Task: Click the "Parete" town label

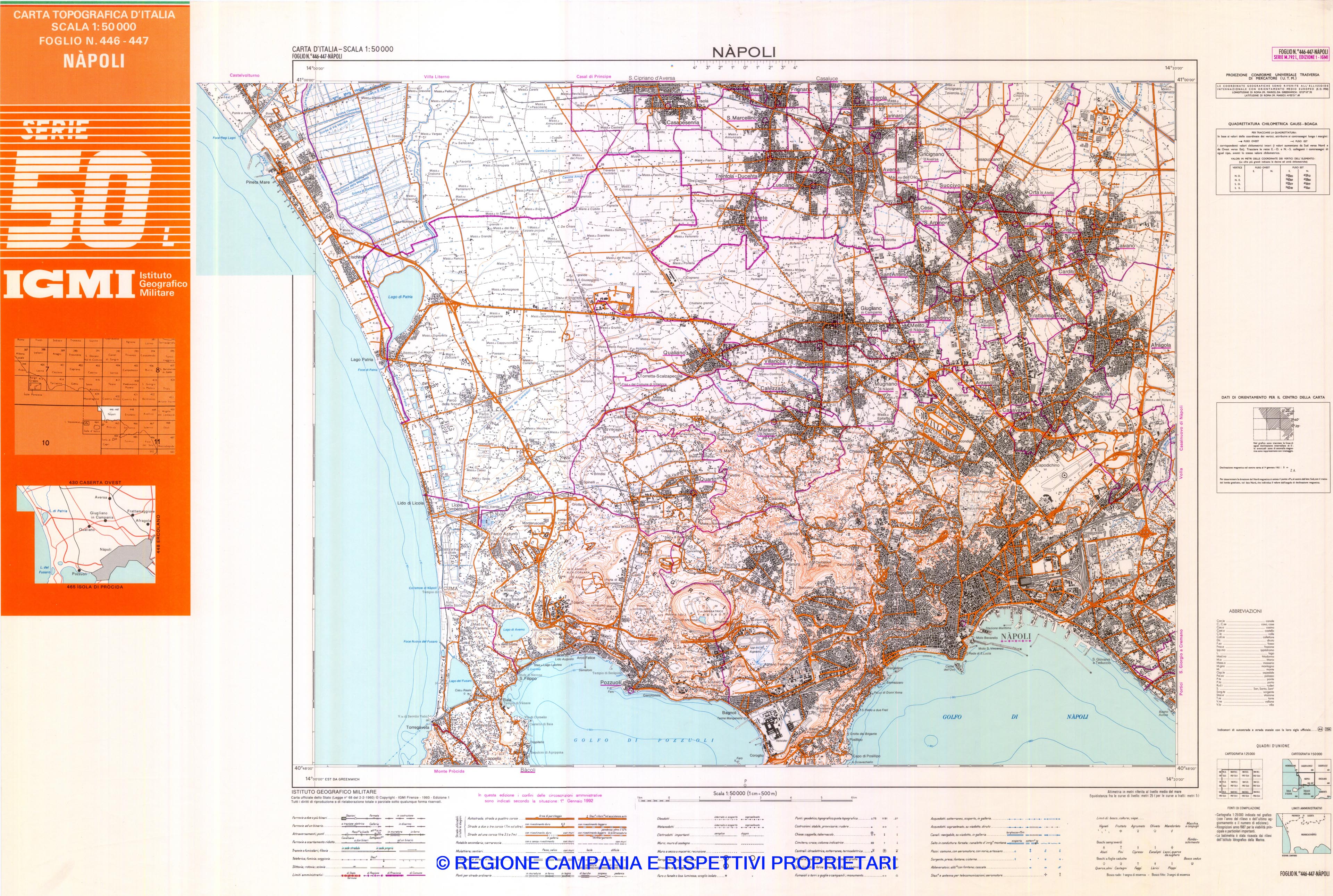Action: 758,218
